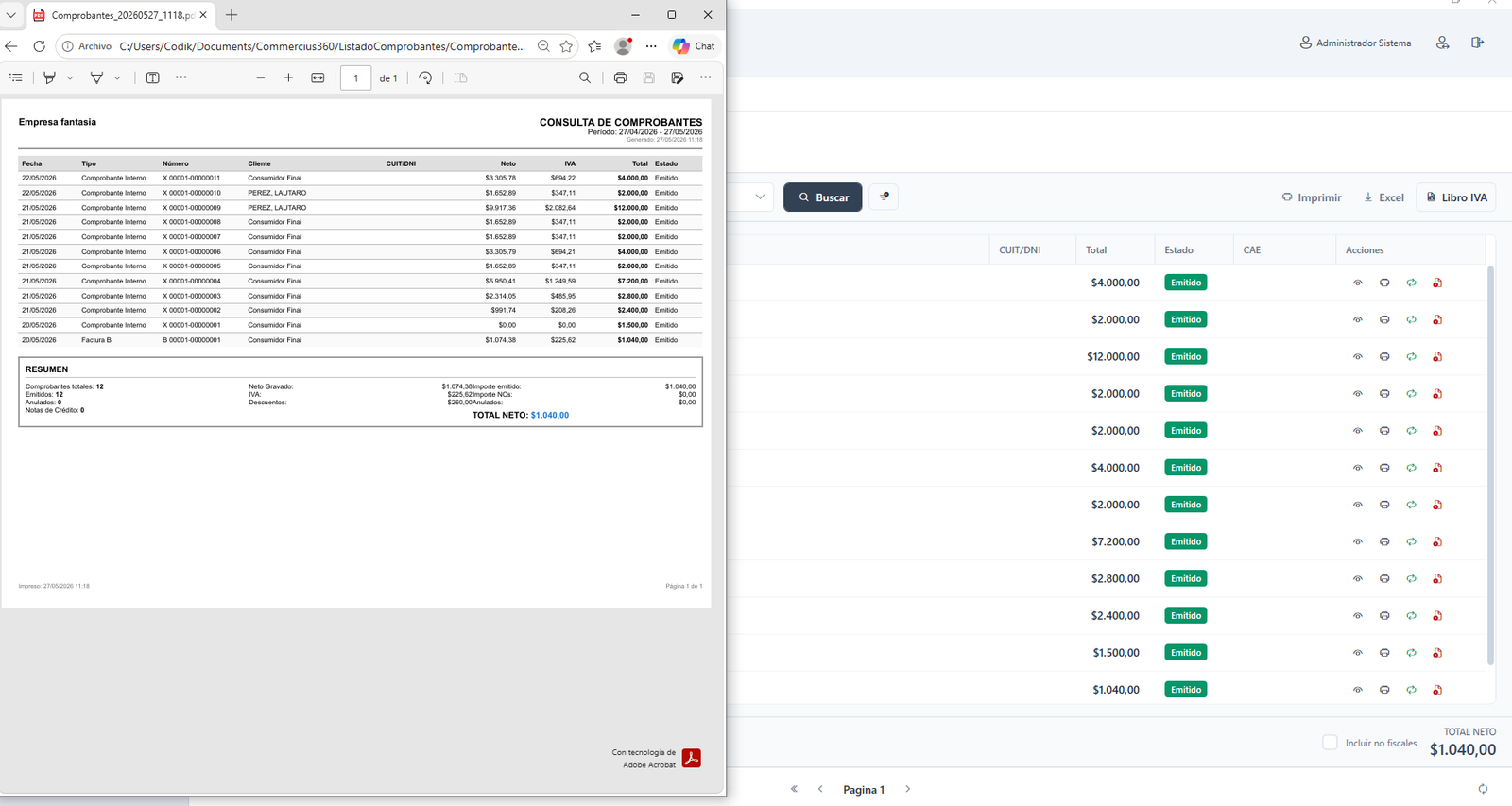Open find in PDF search icon
The width and height of the screenshot is (1512, 806).
585,77
